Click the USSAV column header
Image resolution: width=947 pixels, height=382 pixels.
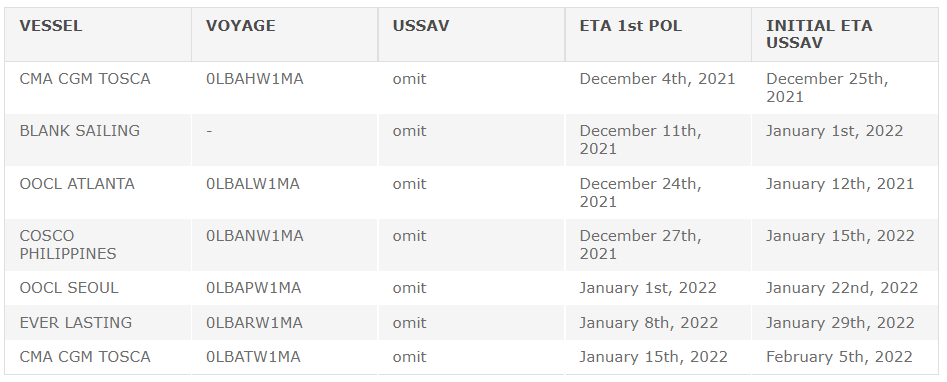click(472, 35)
